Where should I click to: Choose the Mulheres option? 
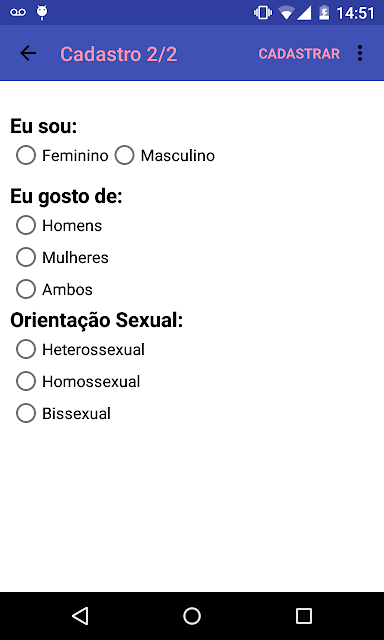(62, 258)
